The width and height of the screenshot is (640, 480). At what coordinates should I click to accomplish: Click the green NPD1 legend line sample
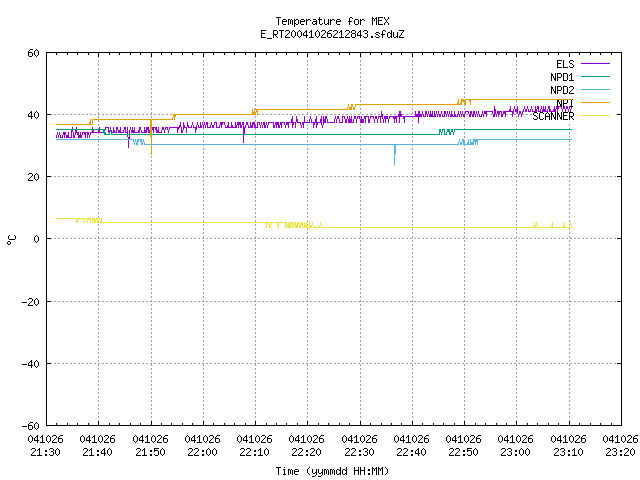595,77
